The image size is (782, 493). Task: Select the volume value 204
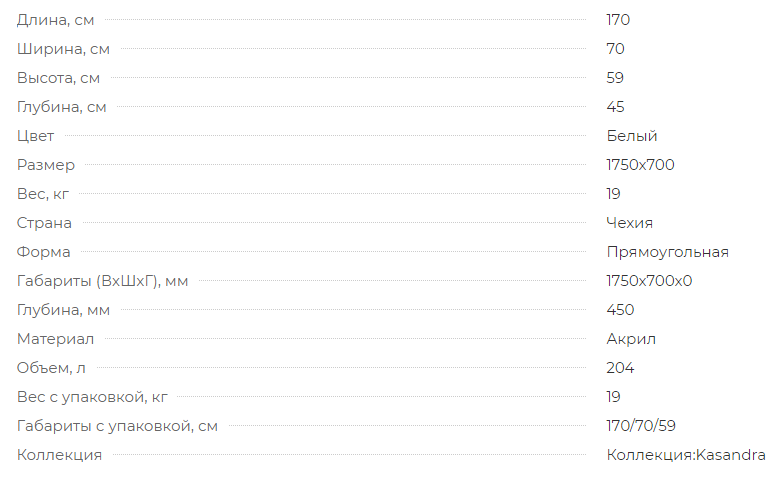pos(620,368)
